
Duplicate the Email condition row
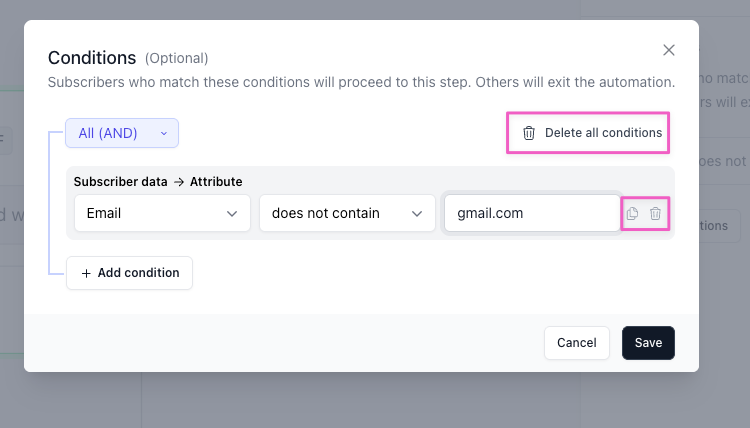(632, 213)
